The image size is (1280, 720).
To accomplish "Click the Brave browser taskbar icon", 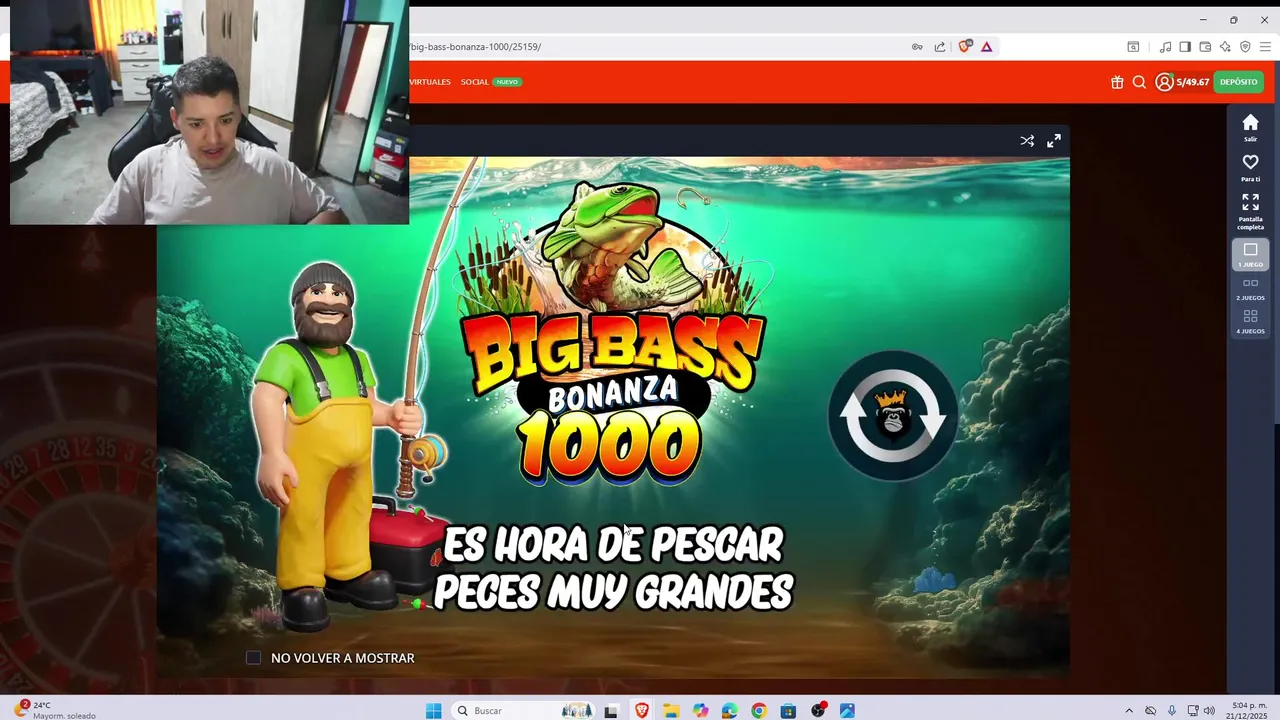I will tap(641, 711).
